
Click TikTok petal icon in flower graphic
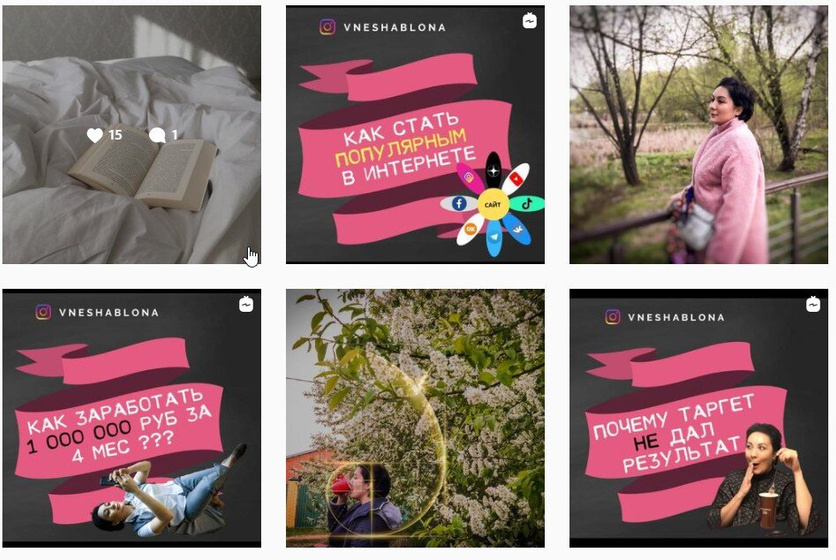click(527, 203)
